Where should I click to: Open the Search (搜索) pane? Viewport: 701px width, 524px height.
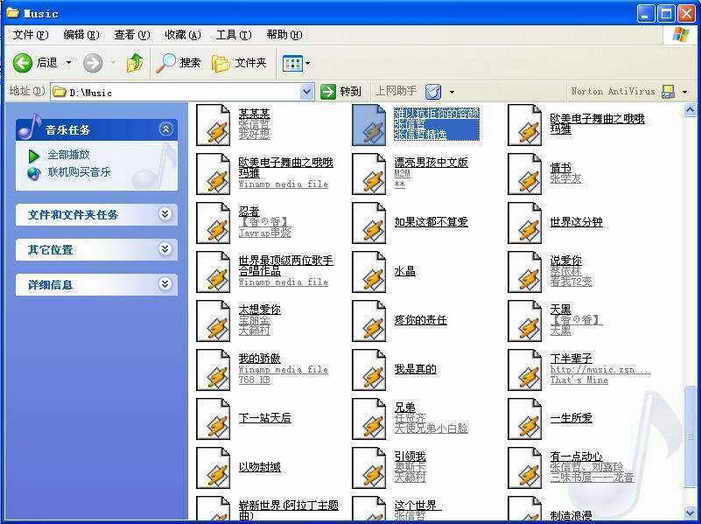(179, 63)
